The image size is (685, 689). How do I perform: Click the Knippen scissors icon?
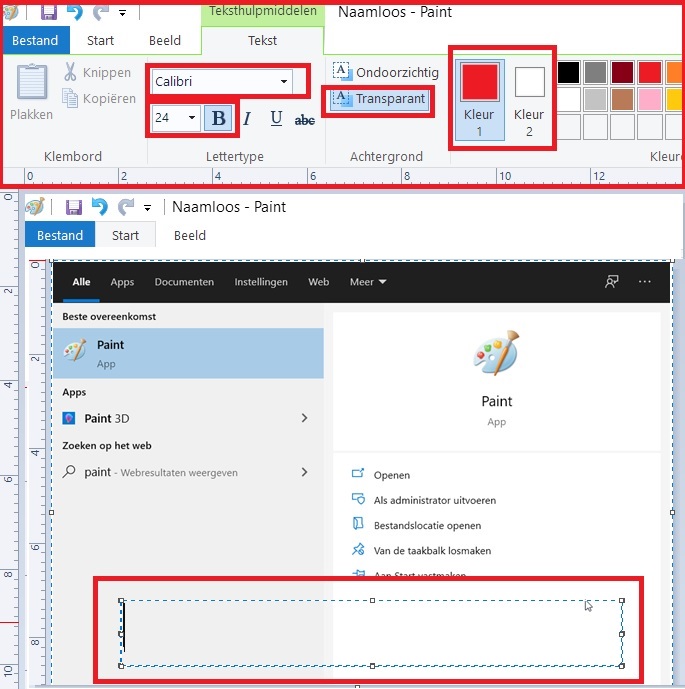[71, 72]
